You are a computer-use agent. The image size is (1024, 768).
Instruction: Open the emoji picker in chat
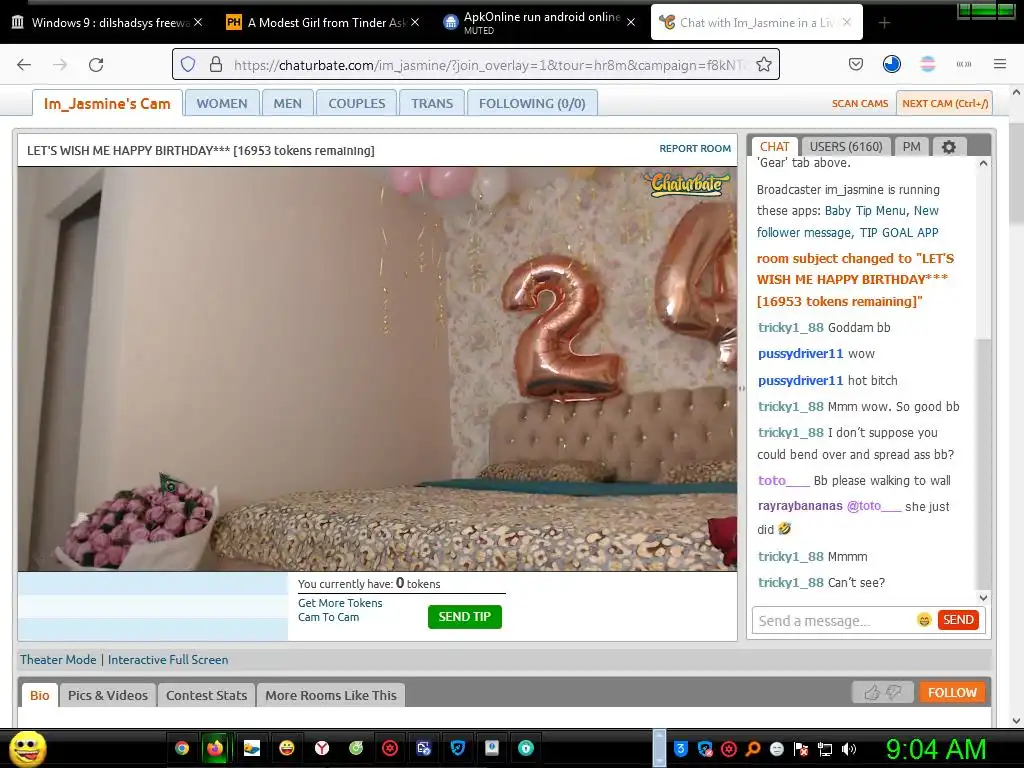click(x=923, y=620)
